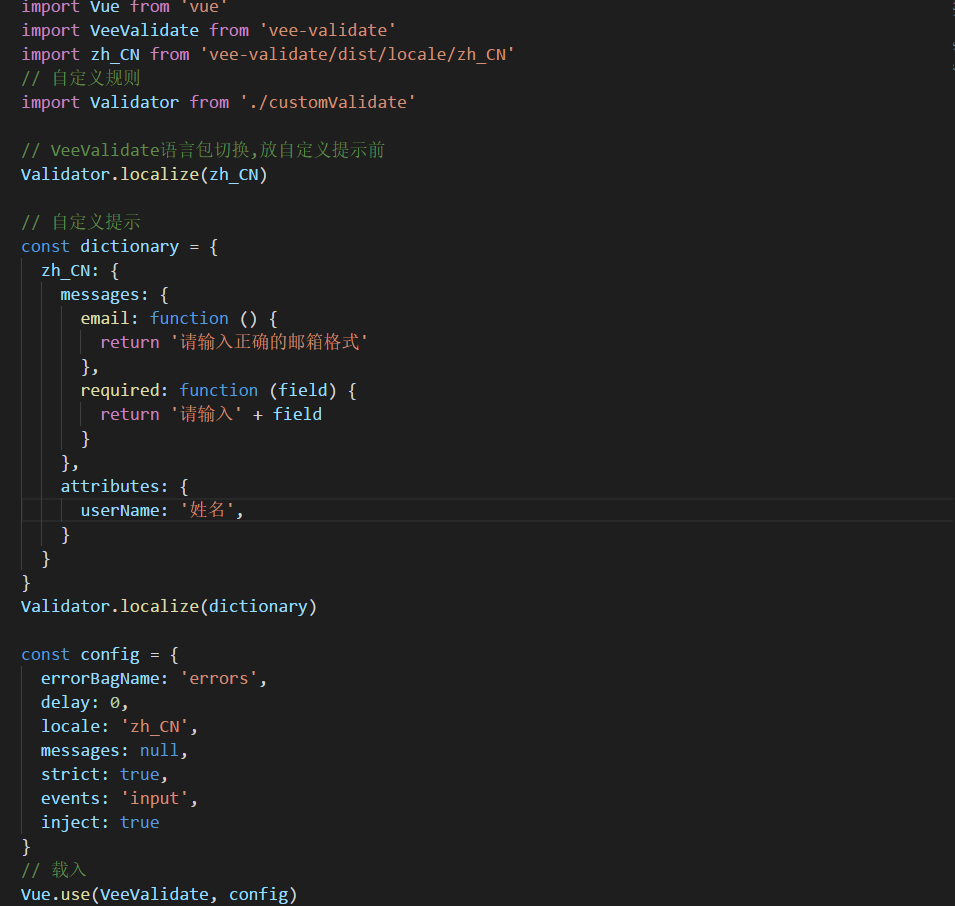The image size is (955, 906).
Task: Click the comment about VeeValidate语言包切换
Action: 203,150
